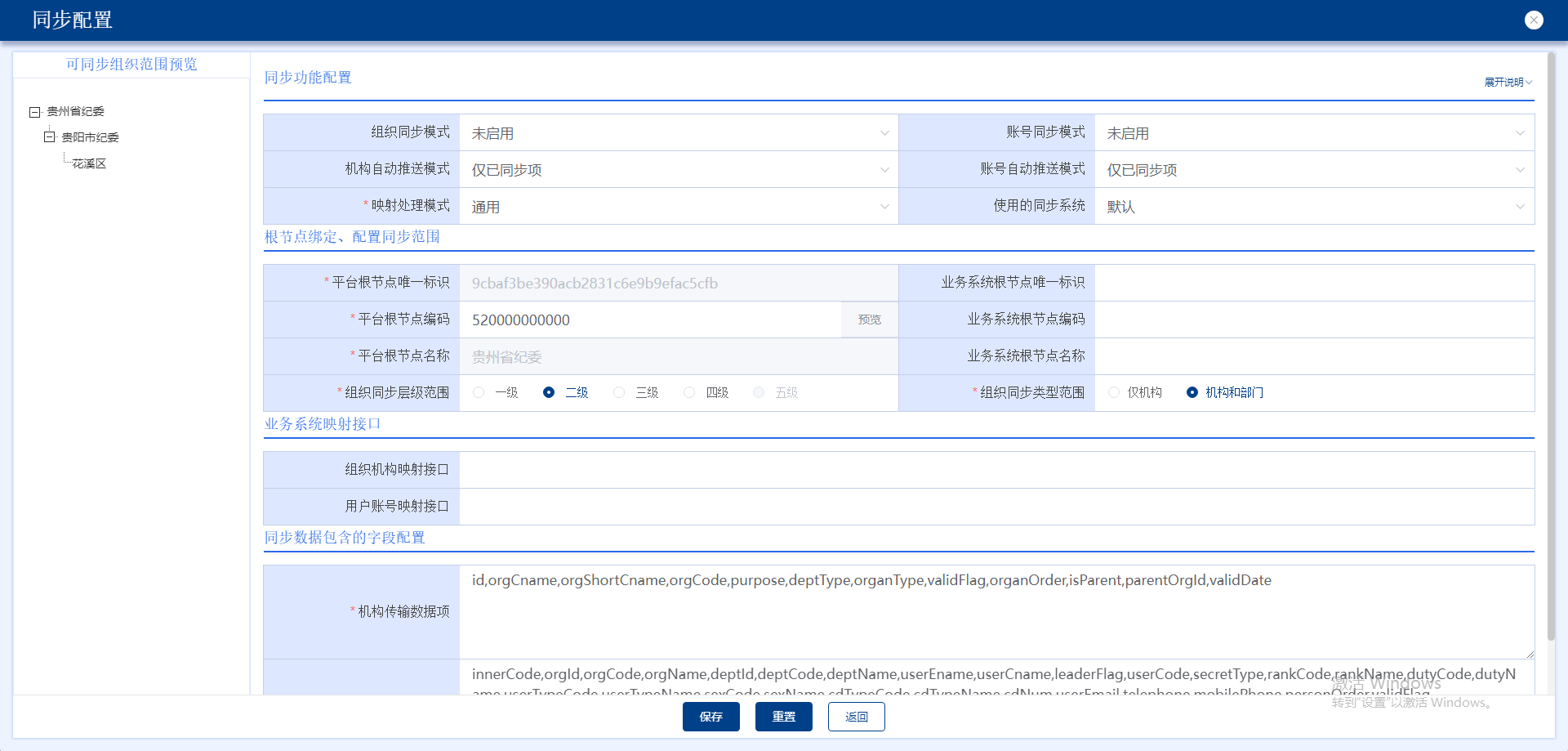1568x751 pixels.
Task: Choose the 仅机构 type scope radio
Action: pyautogui.click(x=1114, y=392)
